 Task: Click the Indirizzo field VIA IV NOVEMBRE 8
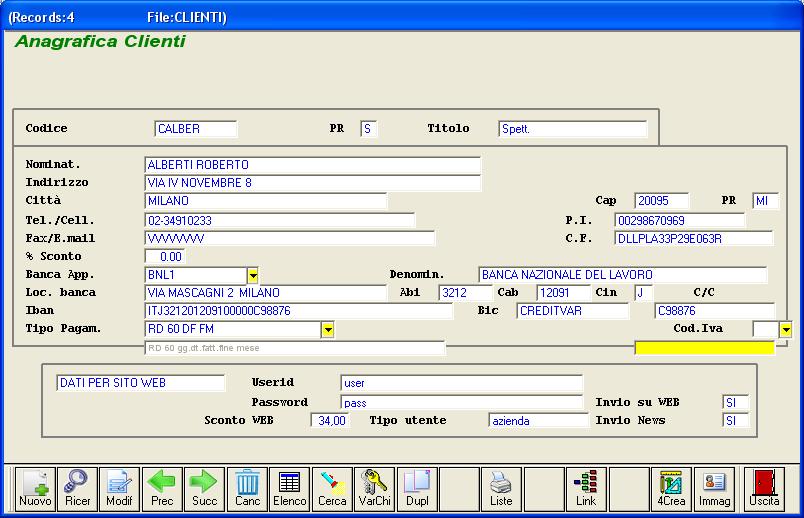(313, 183)
